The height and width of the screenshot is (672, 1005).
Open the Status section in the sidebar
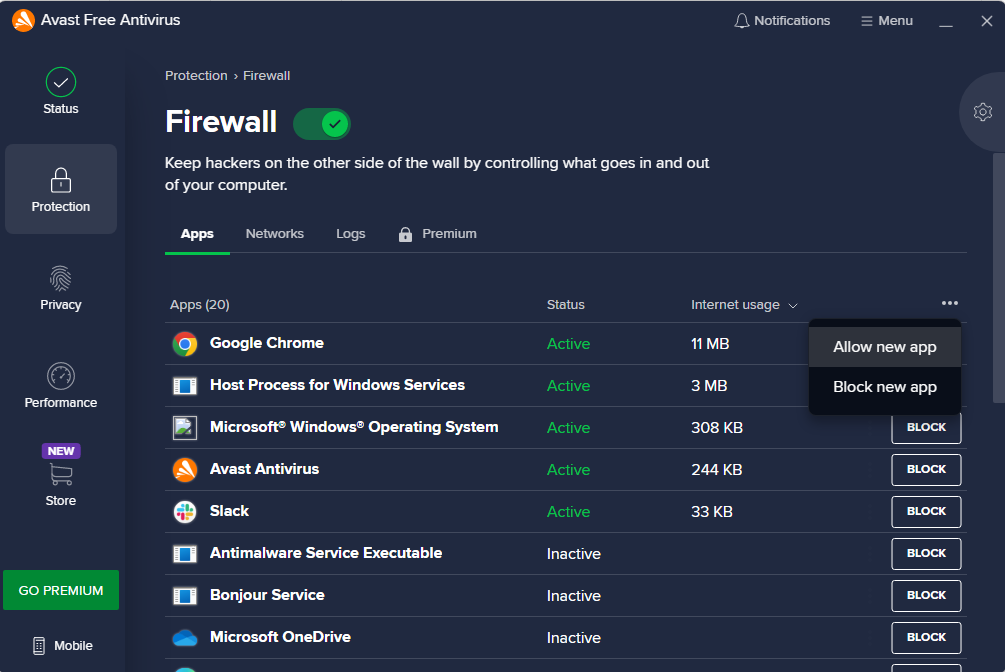[60, 90]
